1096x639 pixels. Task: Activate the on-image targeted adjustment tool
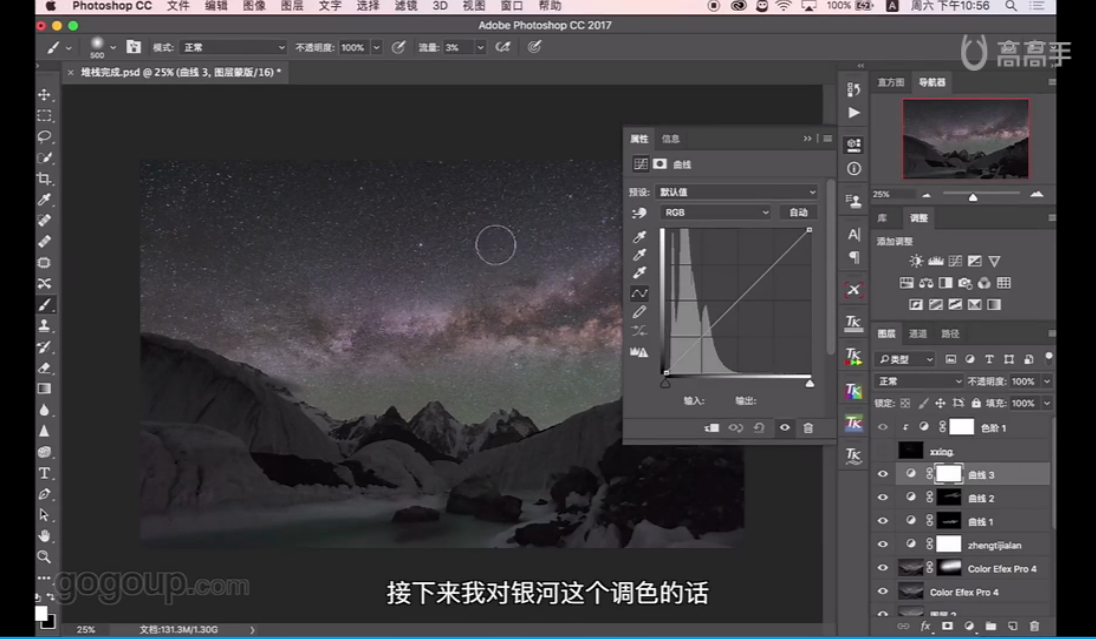639,213
